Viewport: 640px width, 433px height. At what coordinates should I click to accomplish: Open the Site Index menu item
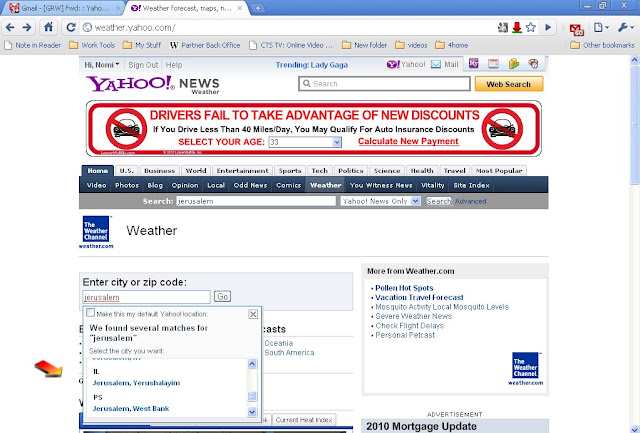471,185
